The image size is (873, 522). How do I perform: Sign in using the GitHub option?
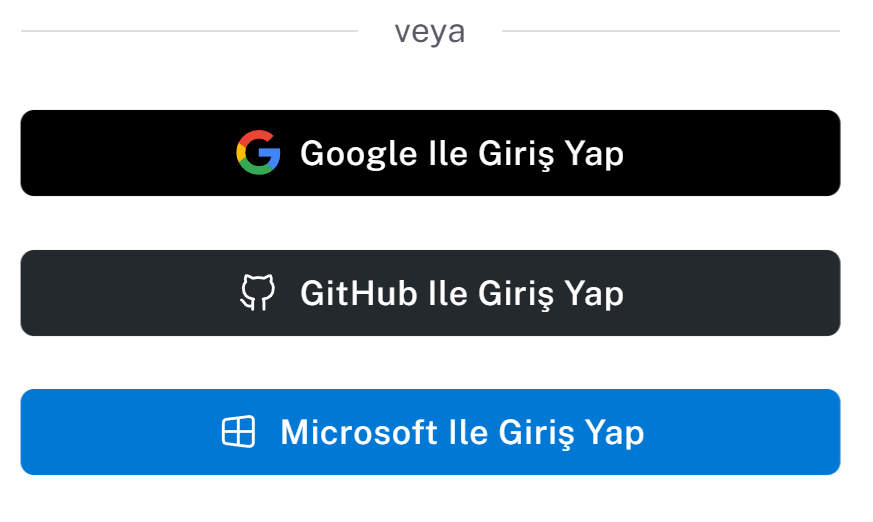pyautogui.click(x=430, y=293)
